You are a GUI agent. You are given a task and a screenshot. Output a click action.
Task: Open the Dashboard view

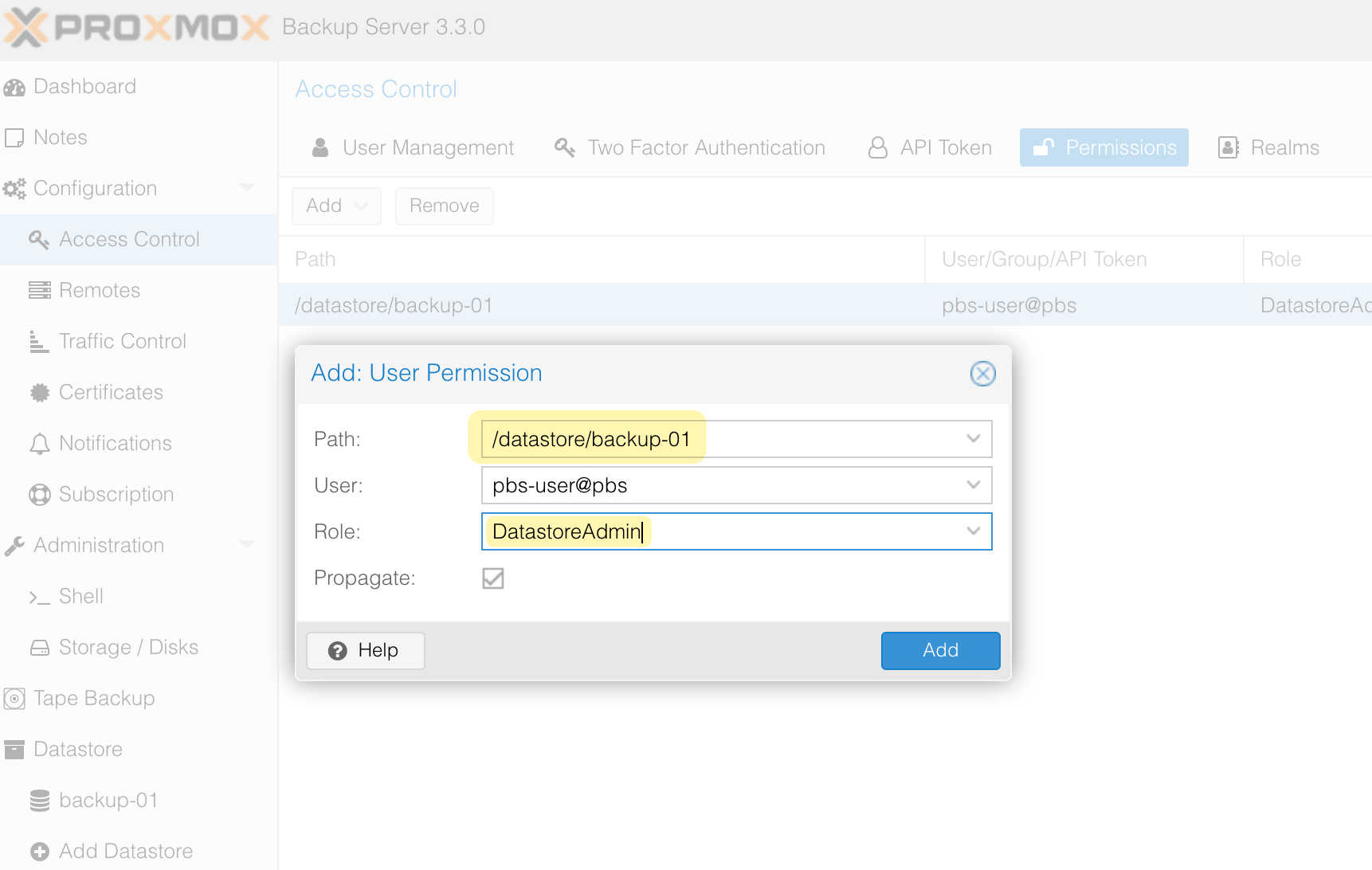tap(14, 86)
